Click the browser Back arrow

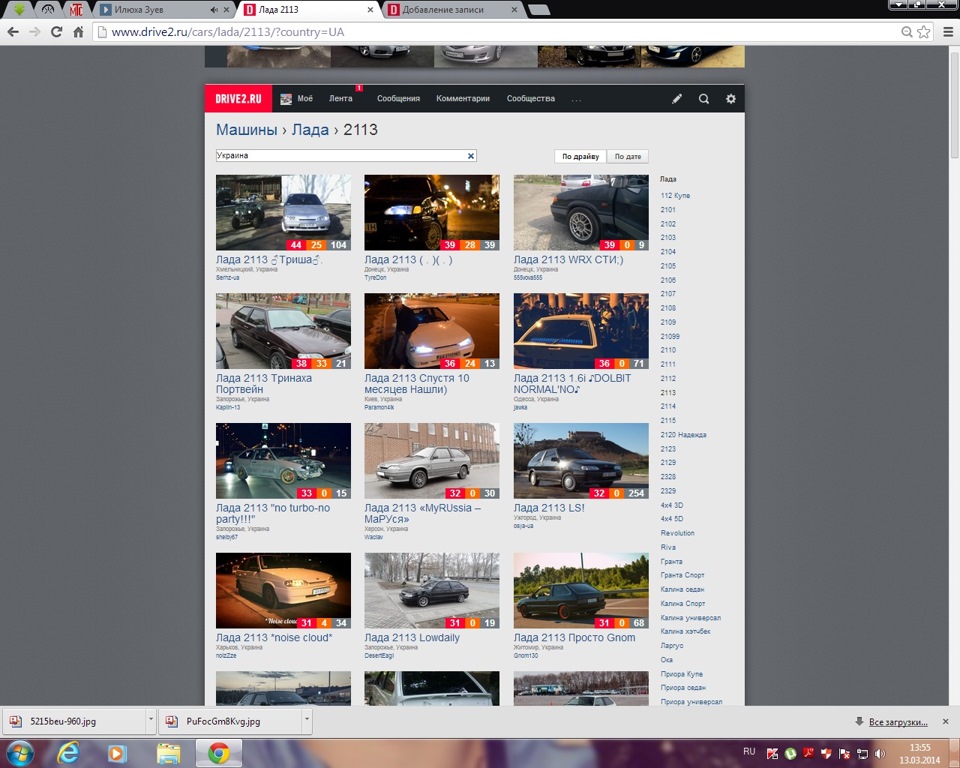coord(13,32)
